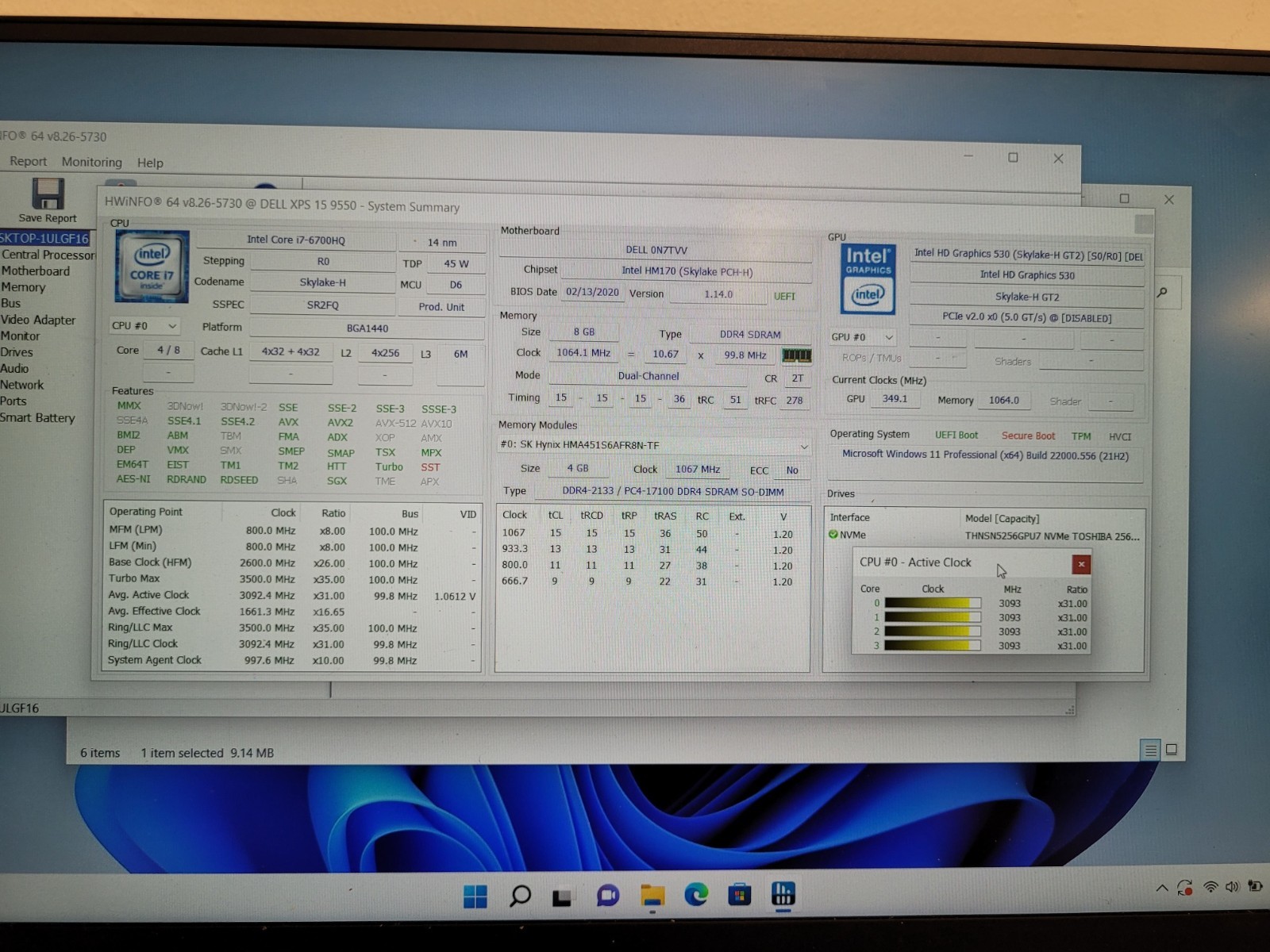
Task: Select Motherboard in the tree
Action: 35,271
